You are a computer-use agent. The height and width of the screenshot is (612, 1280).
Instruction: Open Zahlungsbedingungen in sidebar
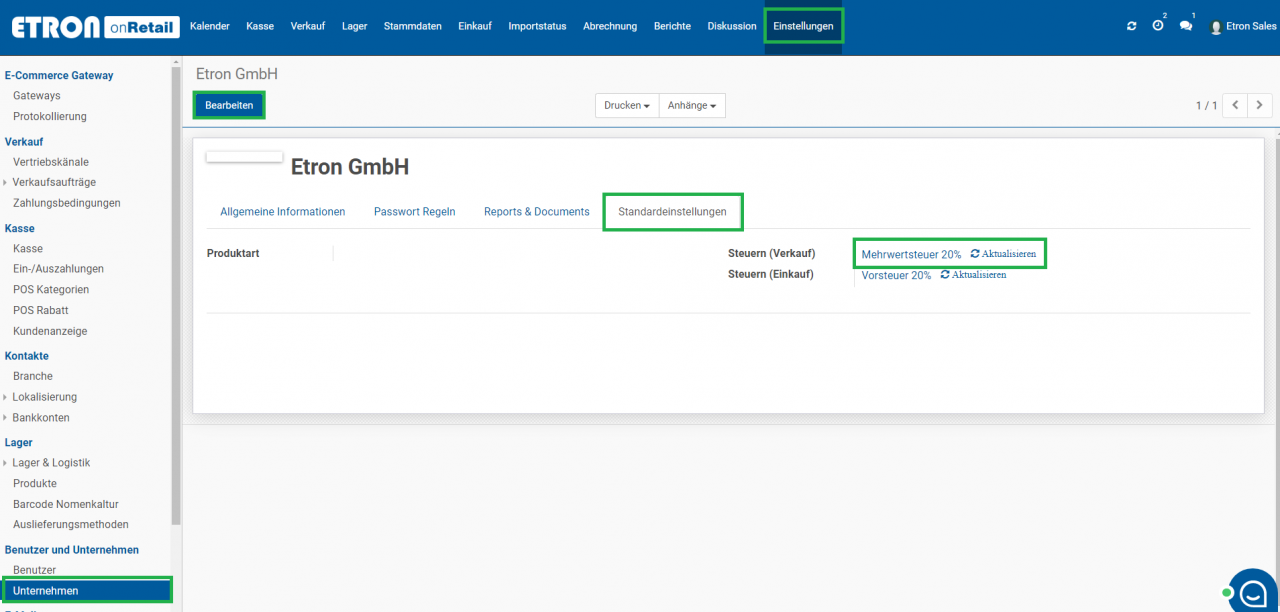[67, 203]
